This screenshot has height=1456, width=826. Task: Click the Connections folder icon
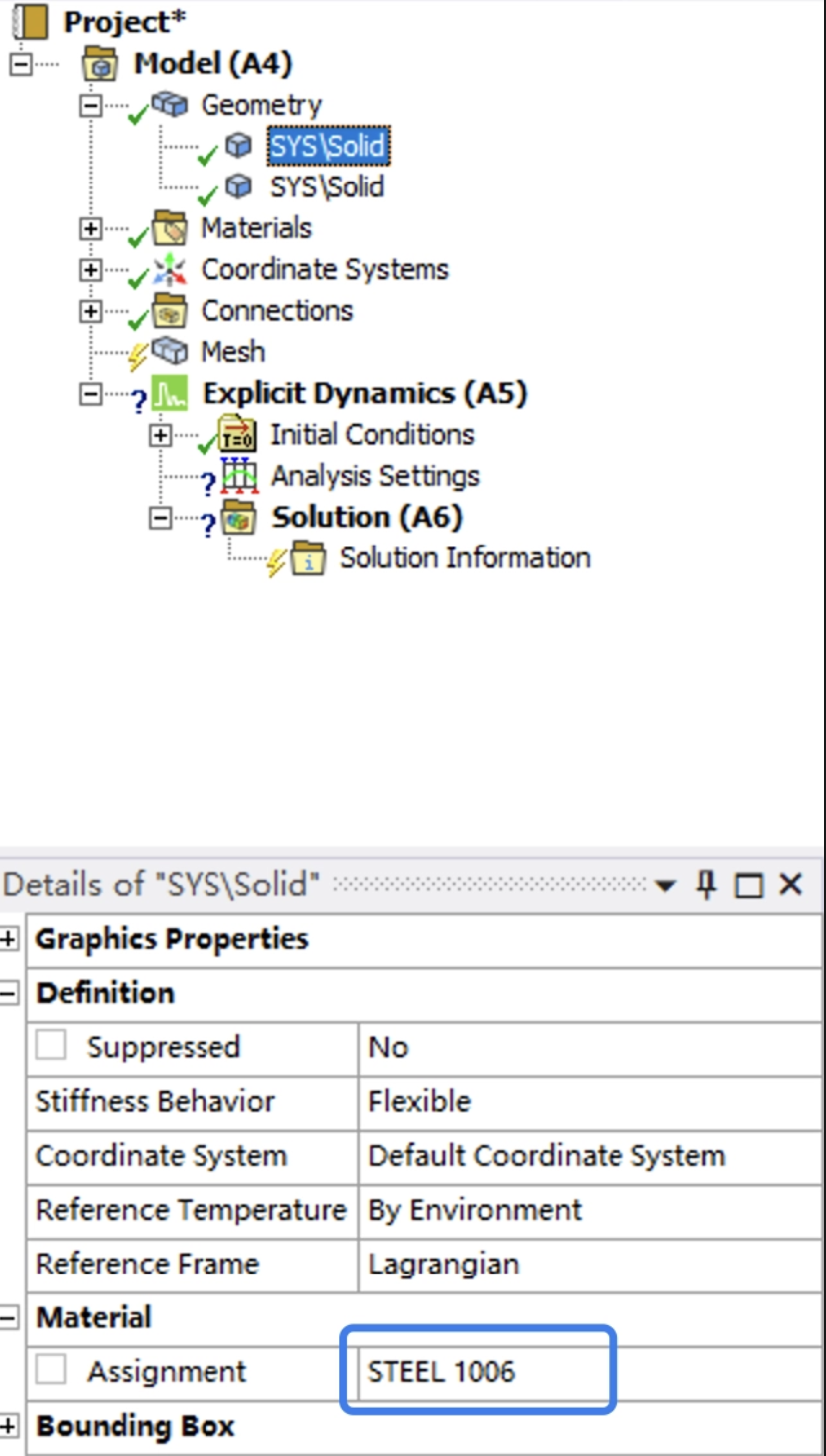170,311
